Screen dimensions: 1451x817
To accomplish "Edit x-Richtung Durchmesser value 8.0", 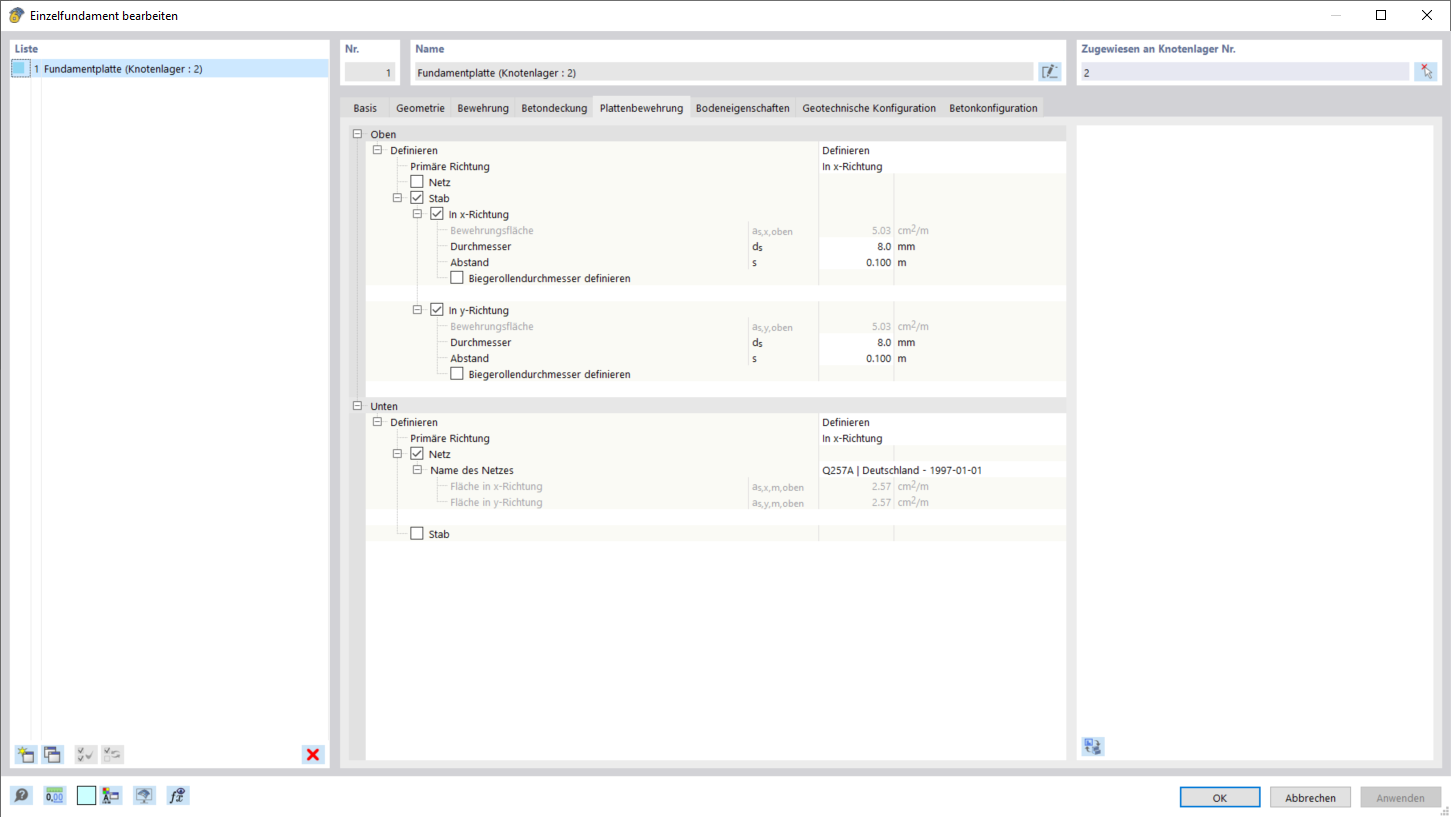I will [855, 246].
